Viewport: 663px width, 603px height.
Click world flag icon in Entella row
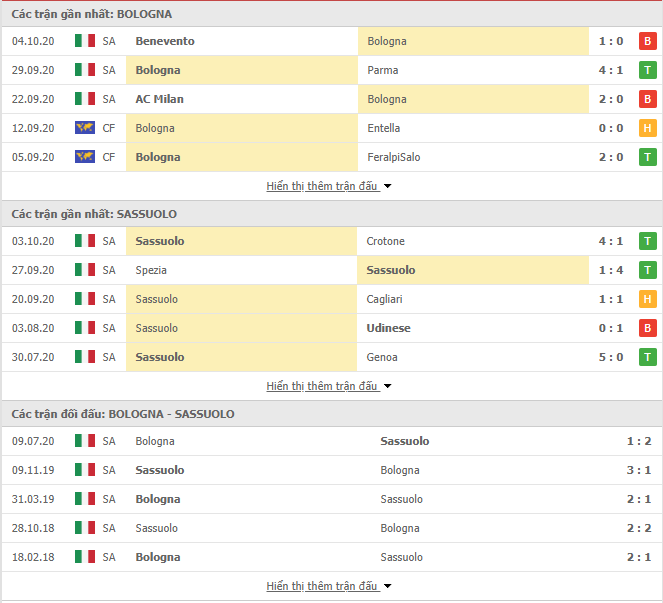84,128
